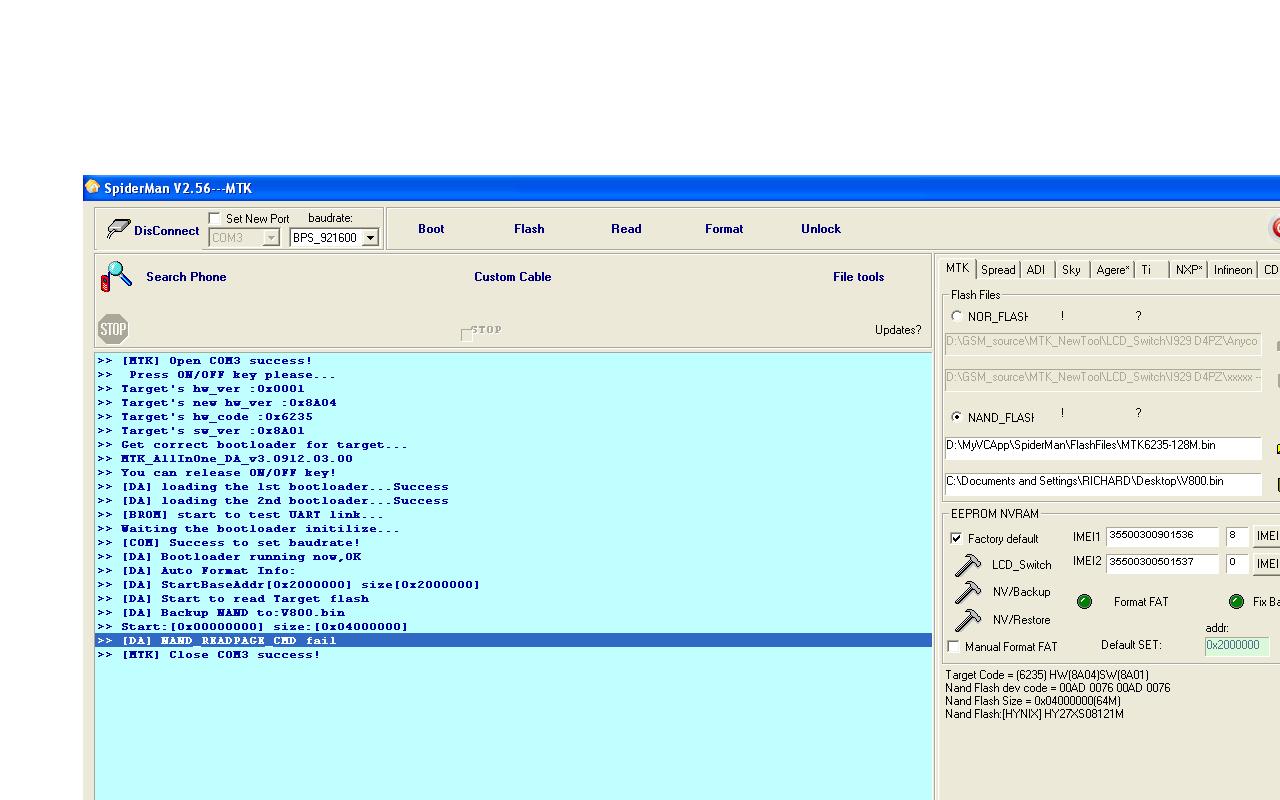1280x800 pixels.
Task: Open the baudrate BPS_921600 dropdown
Action: (x=370, y=238)
